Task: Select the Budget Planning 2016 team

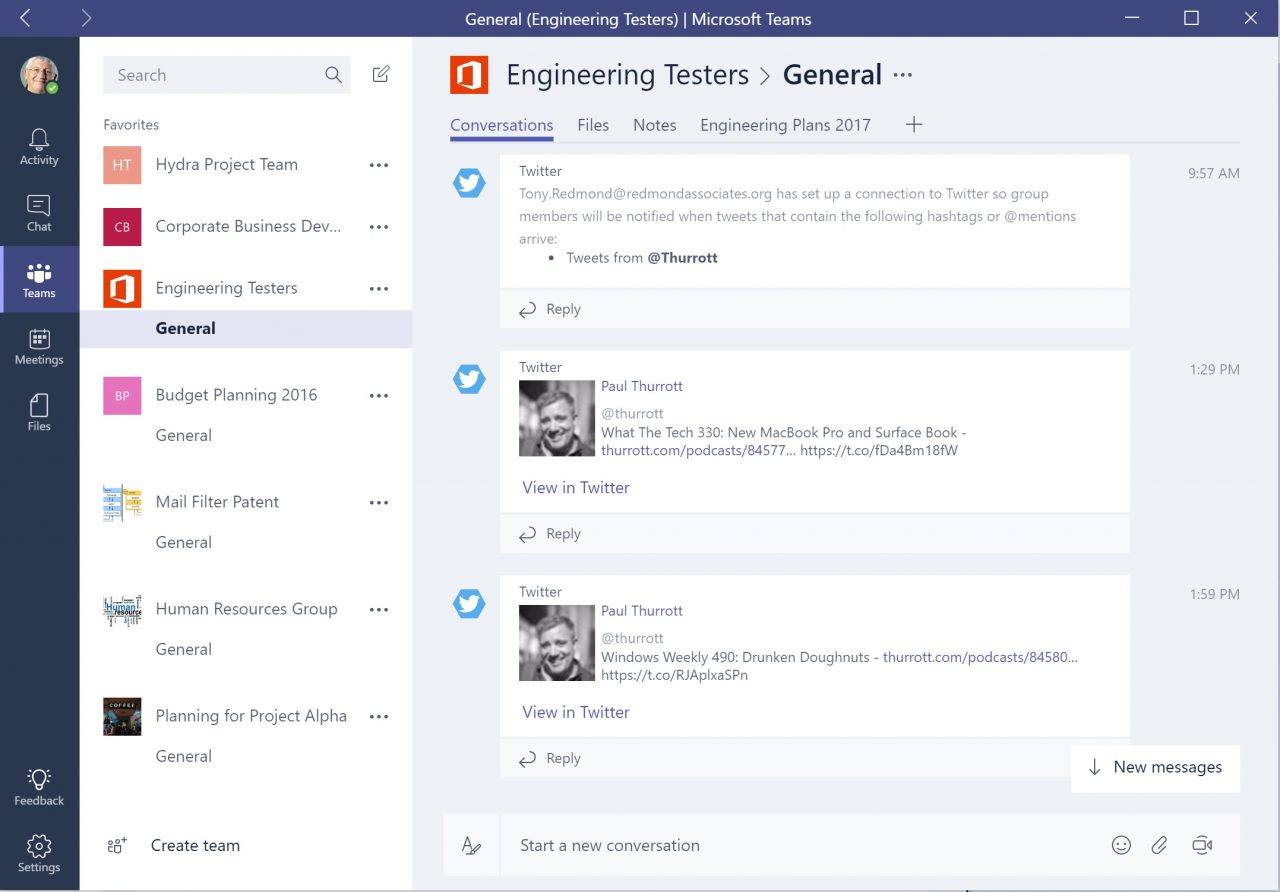Action: 236,395
